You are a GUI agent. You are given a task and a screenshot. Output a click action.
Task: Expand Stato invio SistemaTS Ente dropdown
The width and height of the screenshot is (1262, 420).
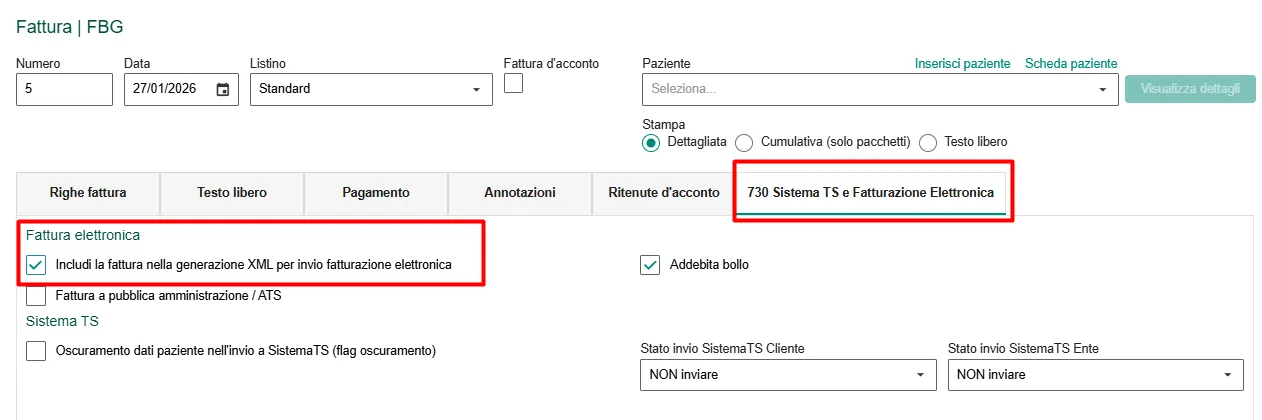pyautogui.click(x=1228, y=375)
